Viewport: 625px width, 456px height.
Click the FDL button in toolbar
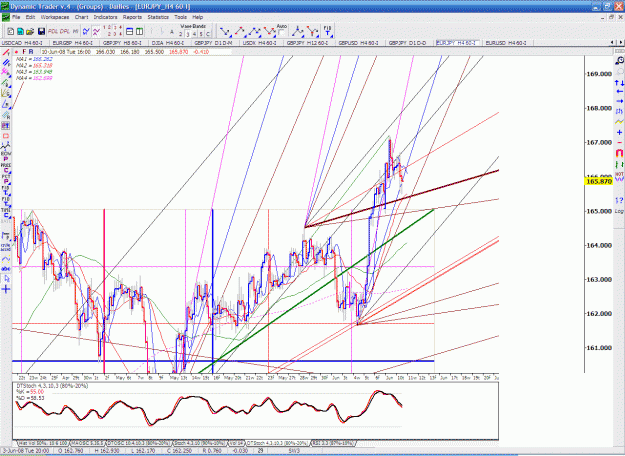point(53,31)
